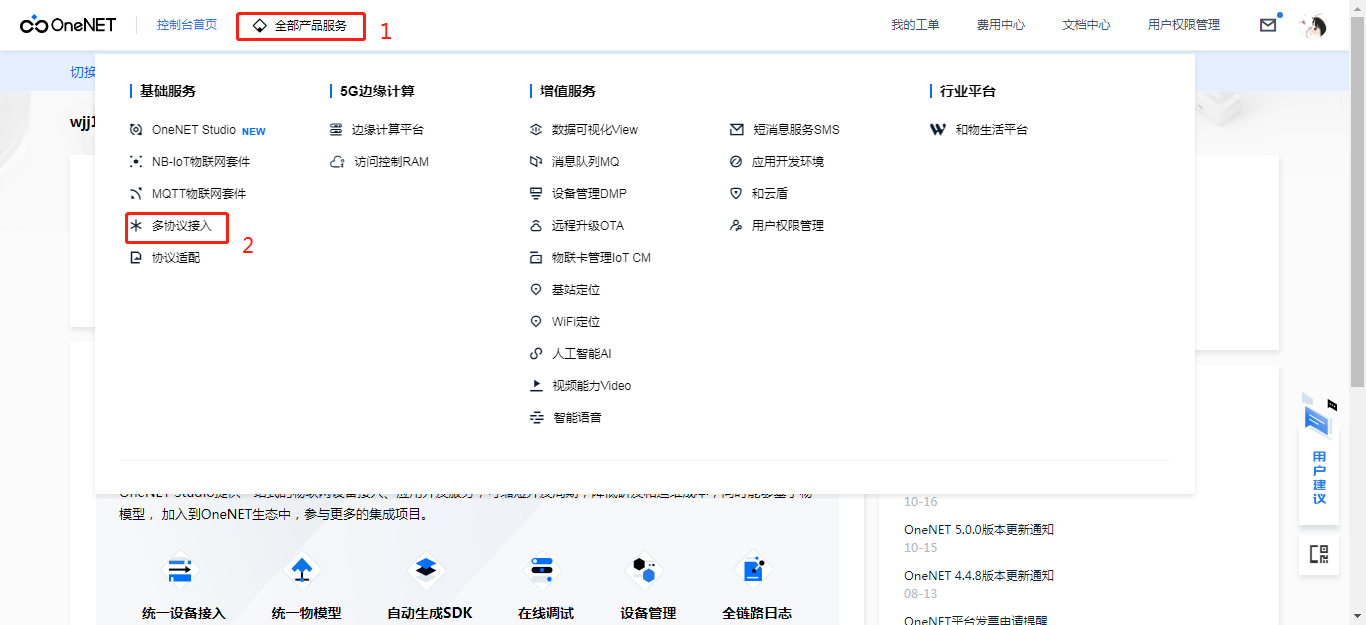
Task: Open the 基站定位 link
Action: click(x=576, y=290)
